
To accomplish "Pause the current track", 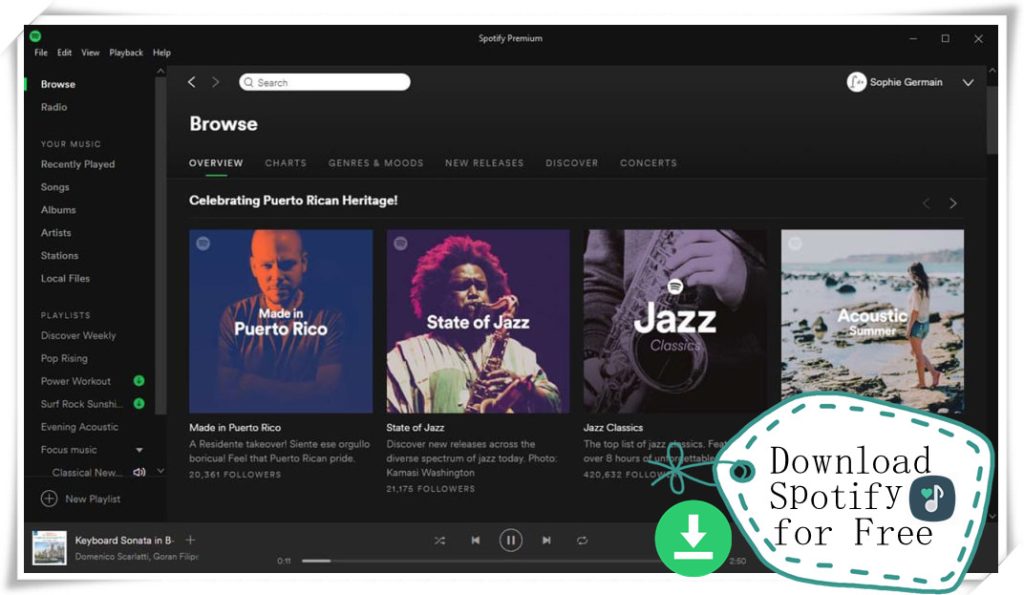I will (511, 540).
